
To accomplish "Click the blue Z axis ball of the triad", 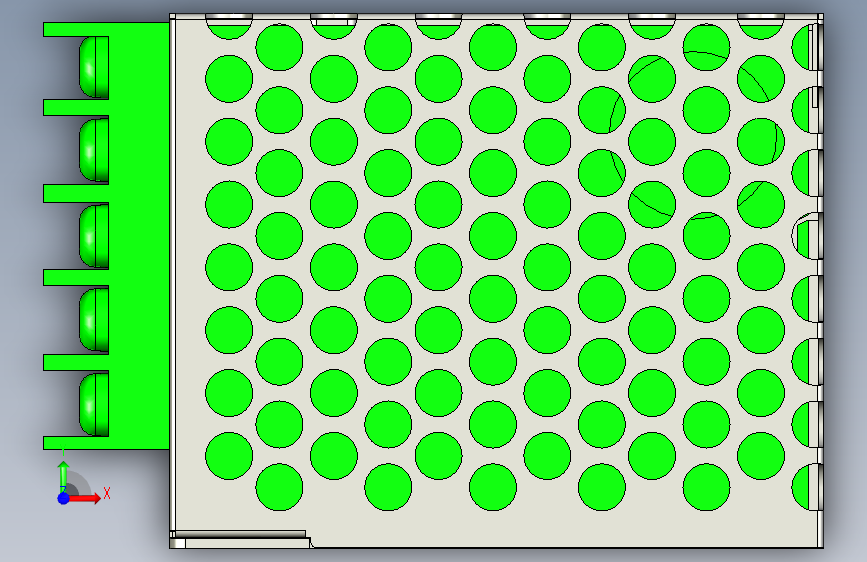I will click(64, 498).
